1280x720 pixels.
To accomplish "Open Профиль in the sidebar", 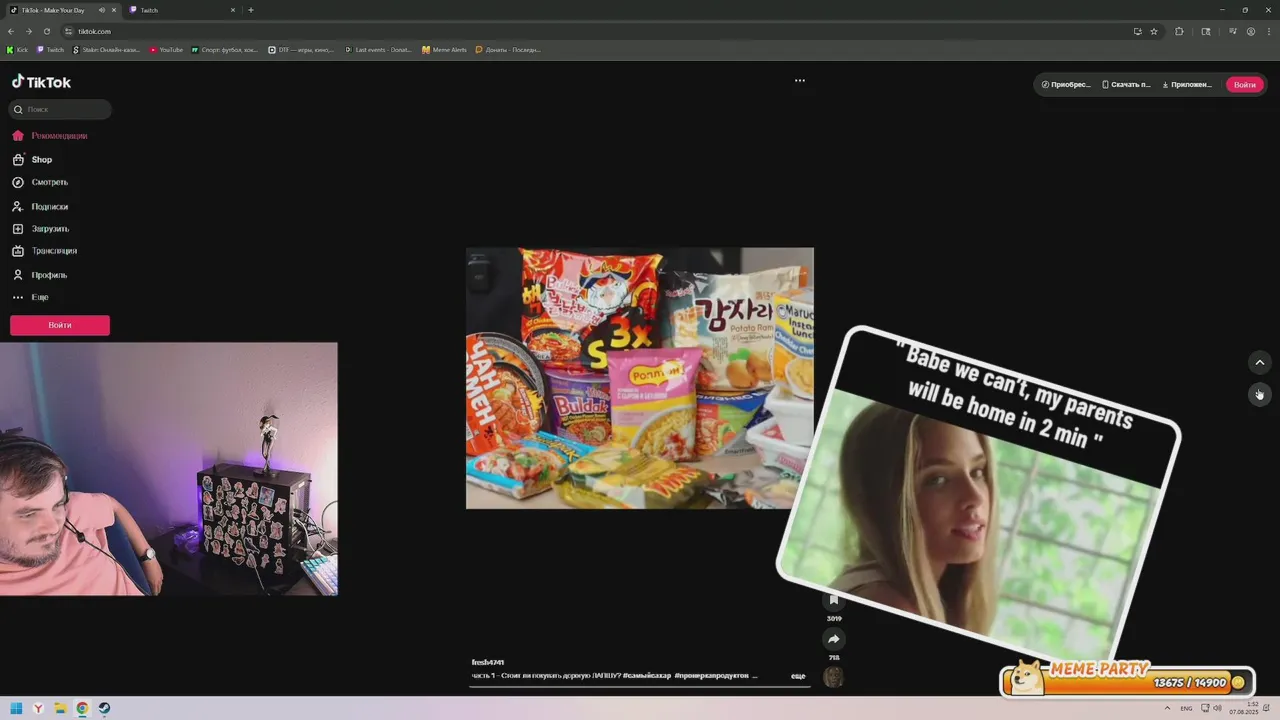I will (x=40, y=275).
